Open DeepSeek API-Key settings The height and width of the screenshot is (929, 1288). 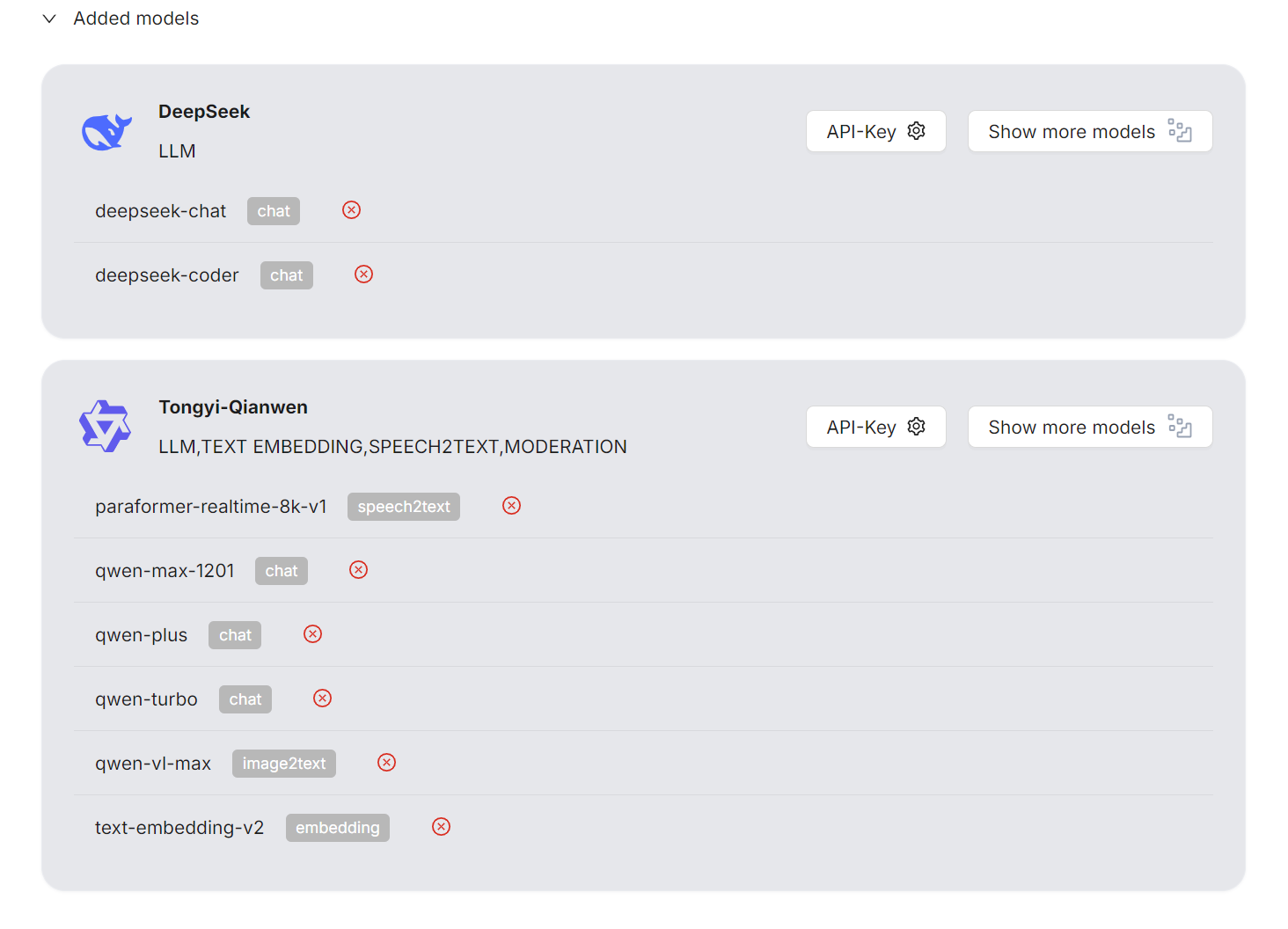click(876, 131)
